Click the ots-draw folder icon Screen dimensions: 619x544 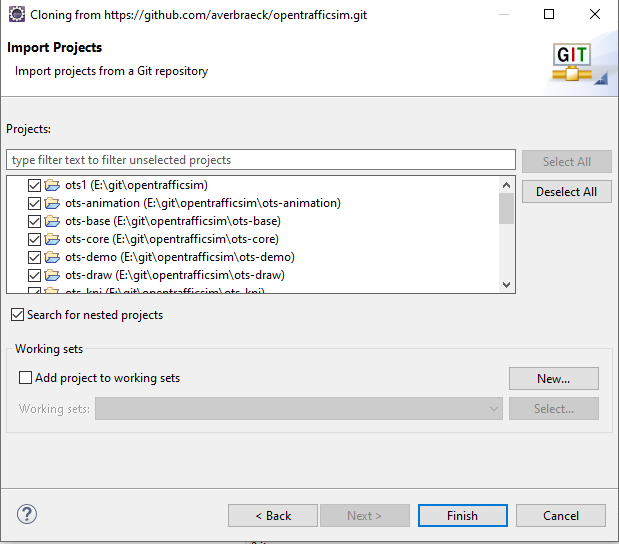pos(52,275)
